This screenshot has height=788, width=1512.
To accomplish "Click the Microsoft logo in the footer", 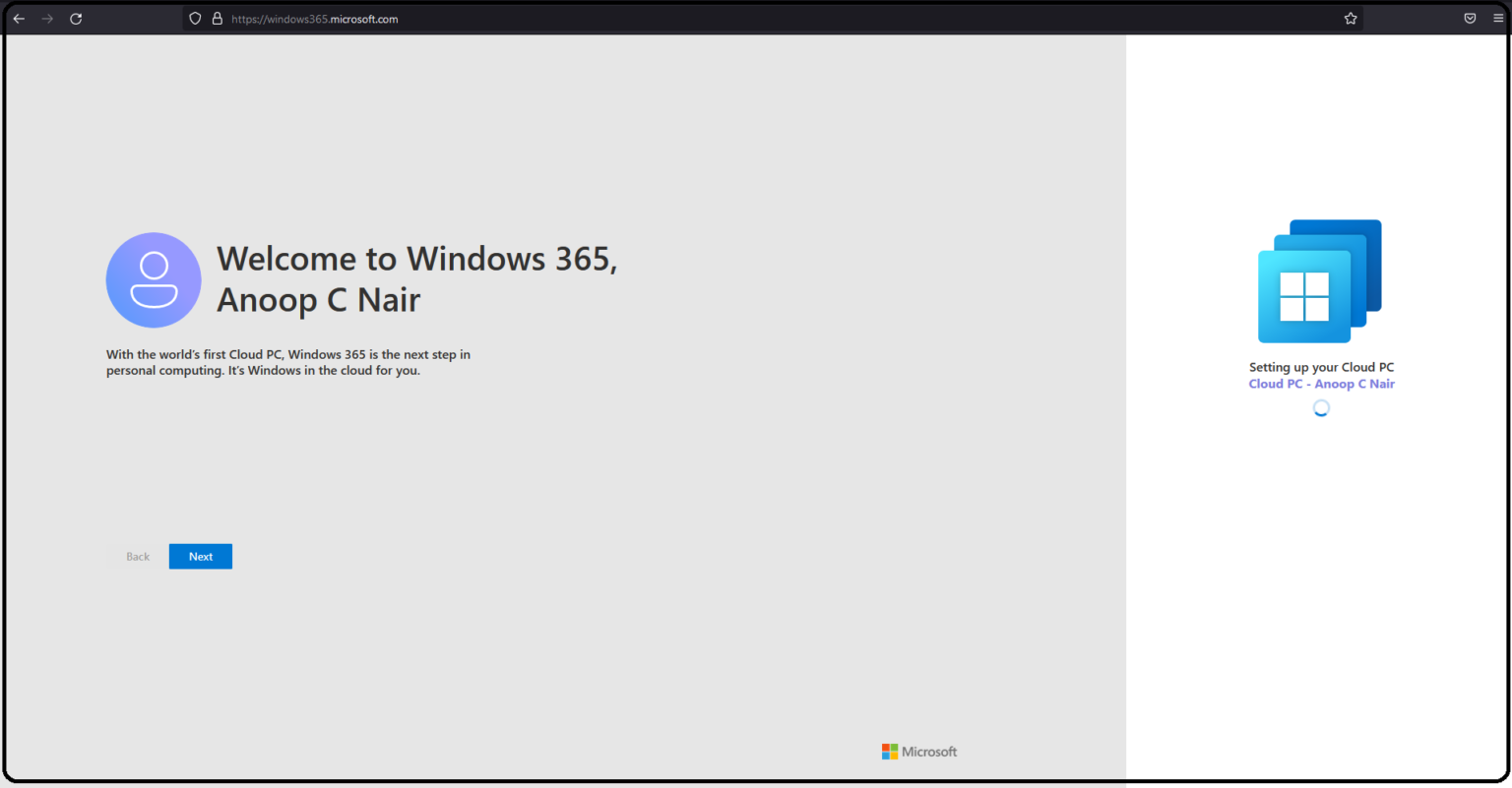I will tap(919, 752).
